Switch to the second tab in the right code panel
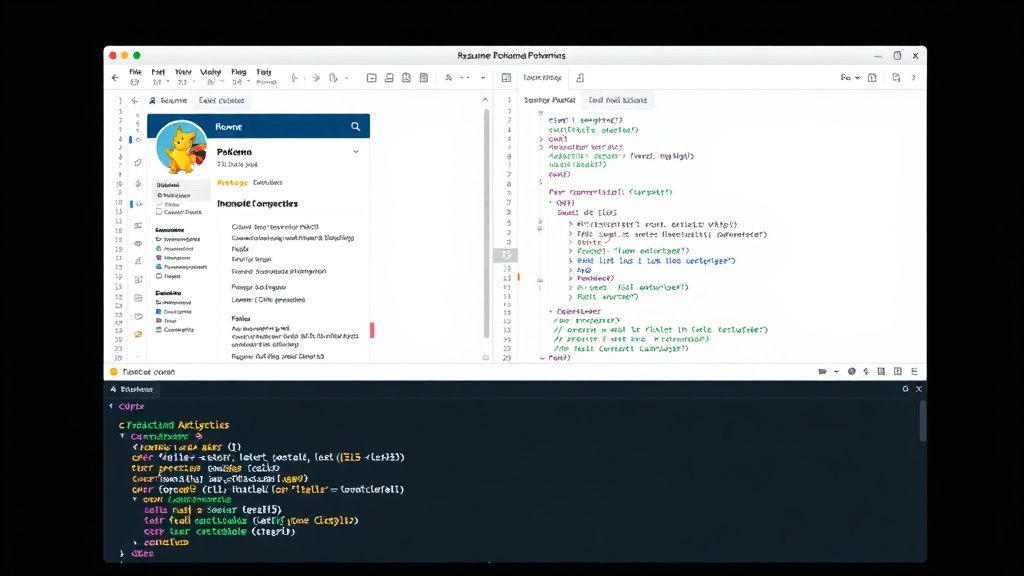Screen dimensions: 1024x576 pyautogui.click(x=618, y=100)
